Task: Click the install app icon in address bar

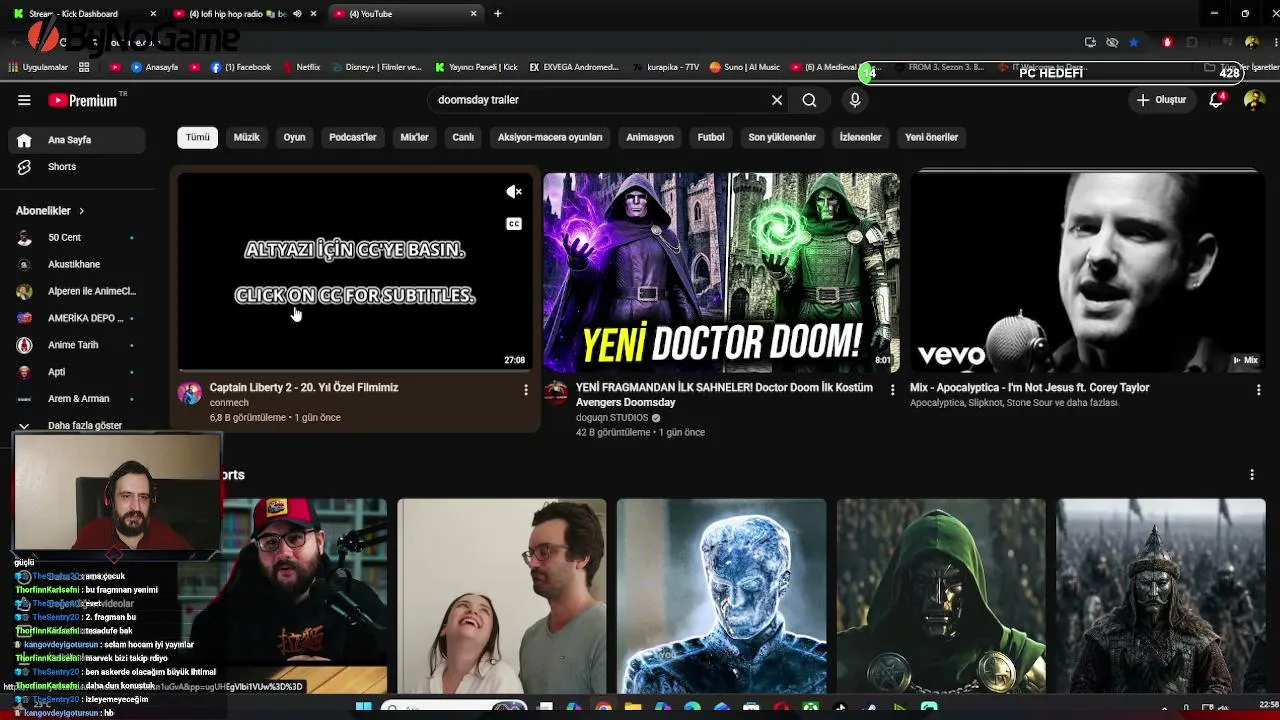Action: point(1090,43)
